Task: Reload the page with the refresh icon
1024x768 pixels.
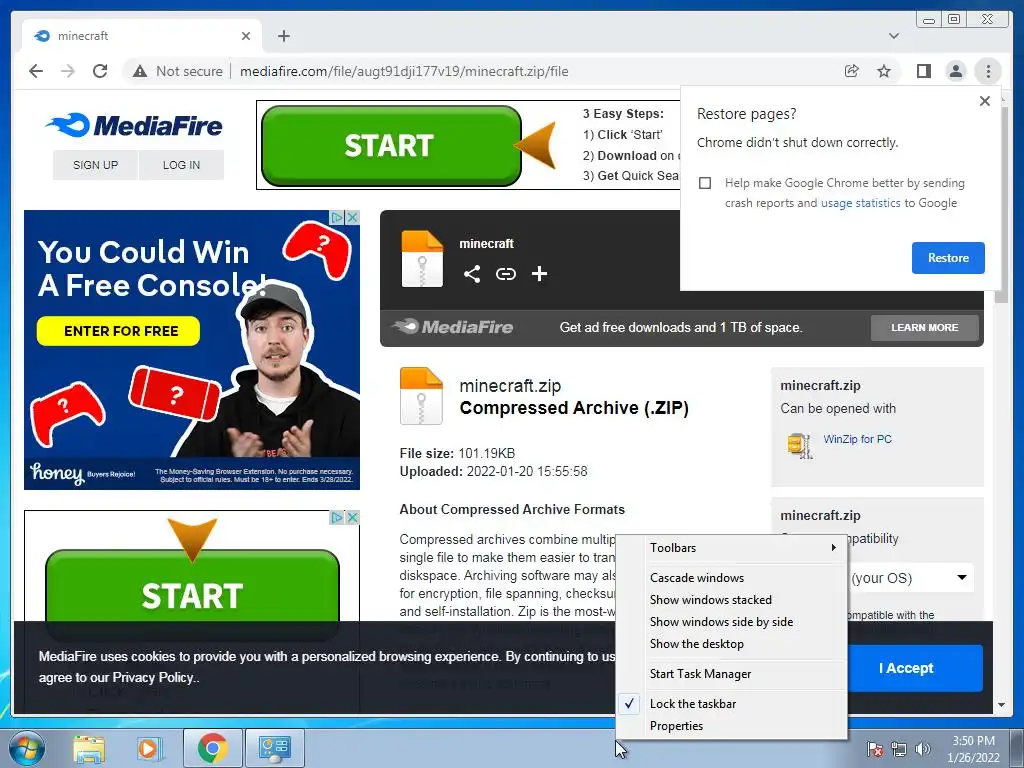Action: (100, 71)
